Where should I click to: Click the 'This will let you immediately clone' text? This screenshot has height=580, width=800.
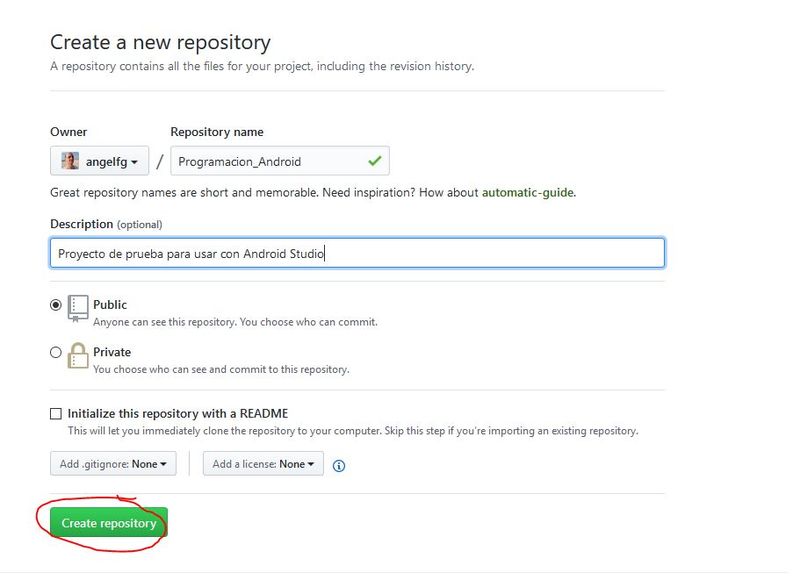coord(353,431)
